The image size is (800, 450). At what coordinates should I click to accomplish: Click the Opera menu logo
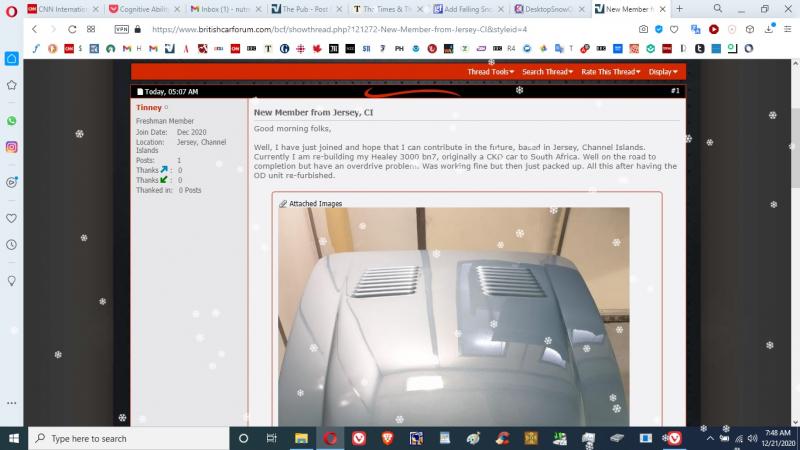[x=11, y=8]
